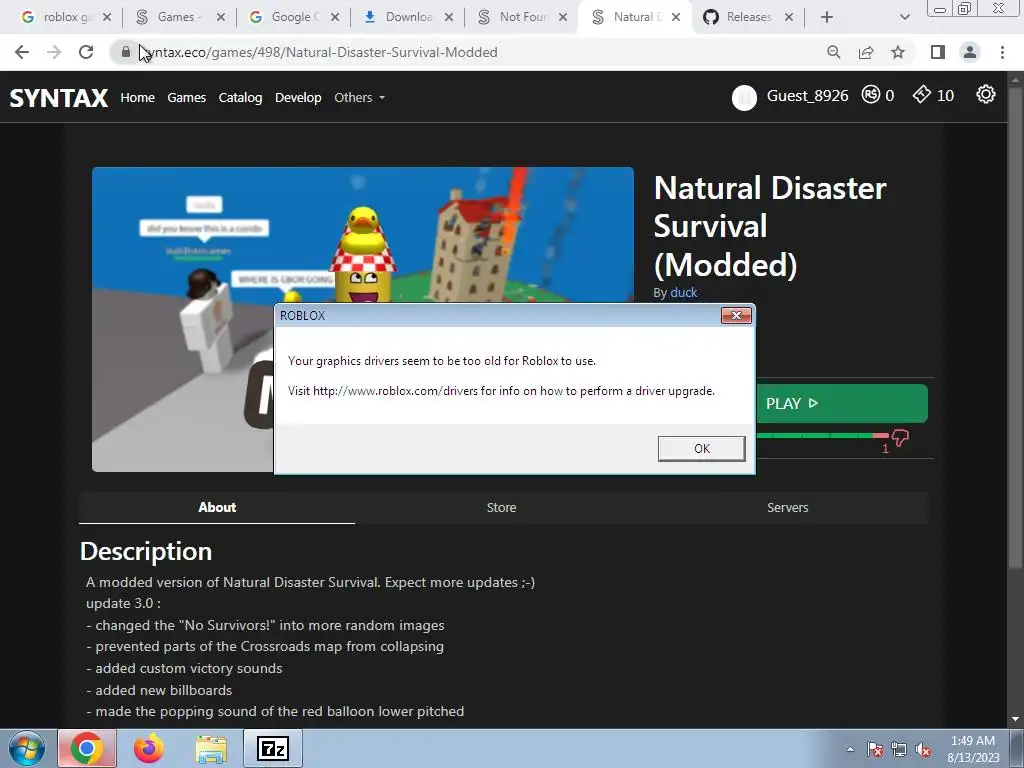
Task: Click the muted volume tray icon
Action: click(x=923, y=749)
